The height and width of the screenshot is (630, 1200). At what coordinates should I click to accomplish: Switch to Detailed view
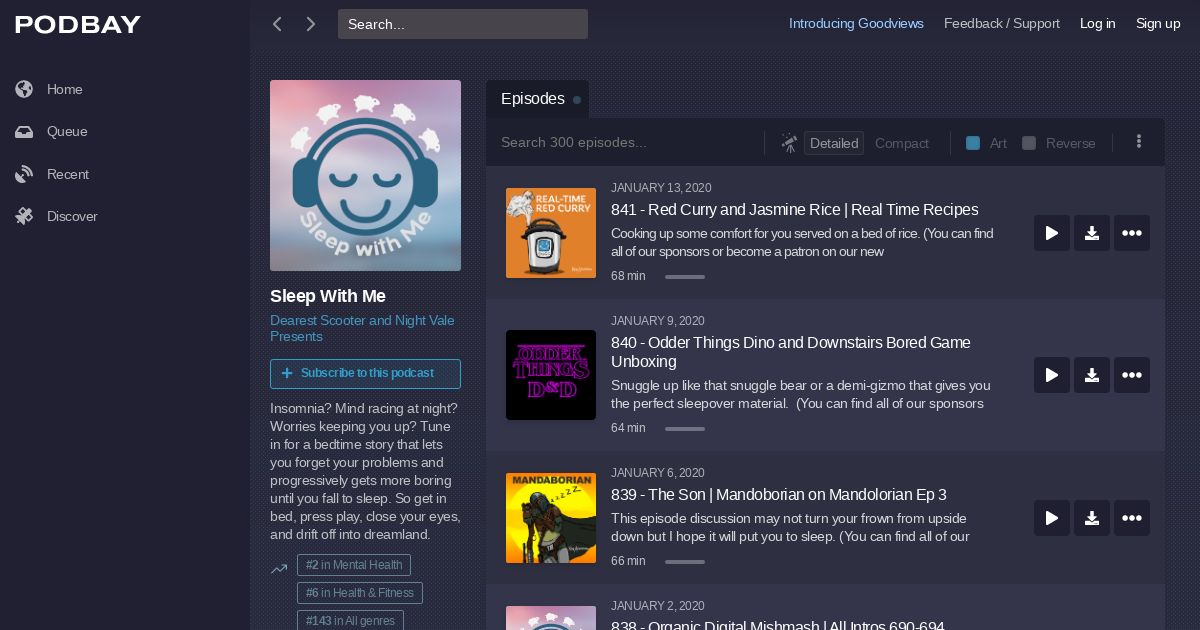tap(834, 143)
